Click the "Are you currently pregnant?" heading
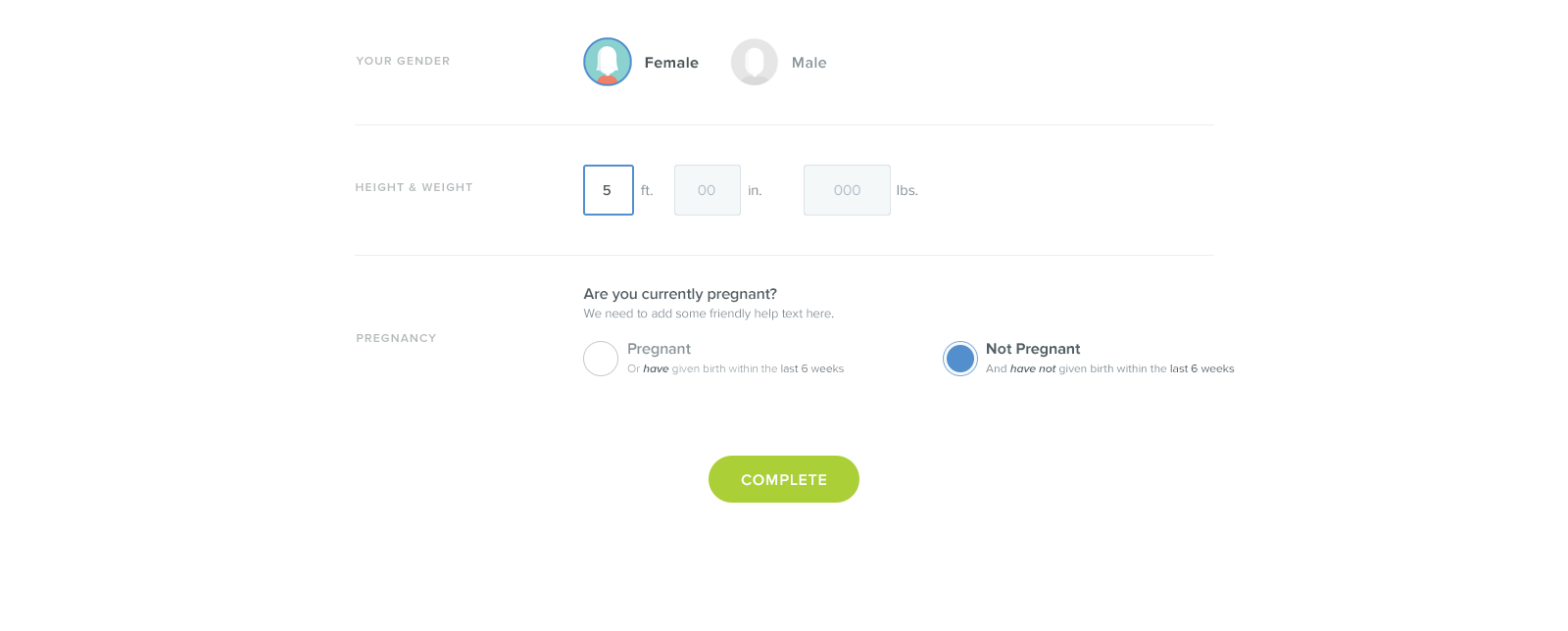1568x631 pixels. [x=680, y=294]
